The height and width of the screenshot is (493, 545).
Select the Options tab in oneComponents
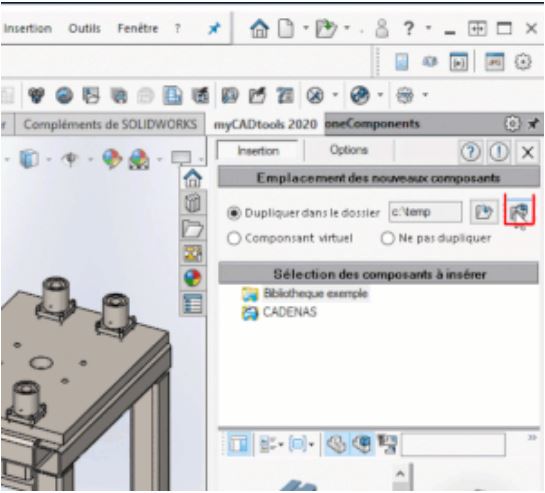click(349, 150)
